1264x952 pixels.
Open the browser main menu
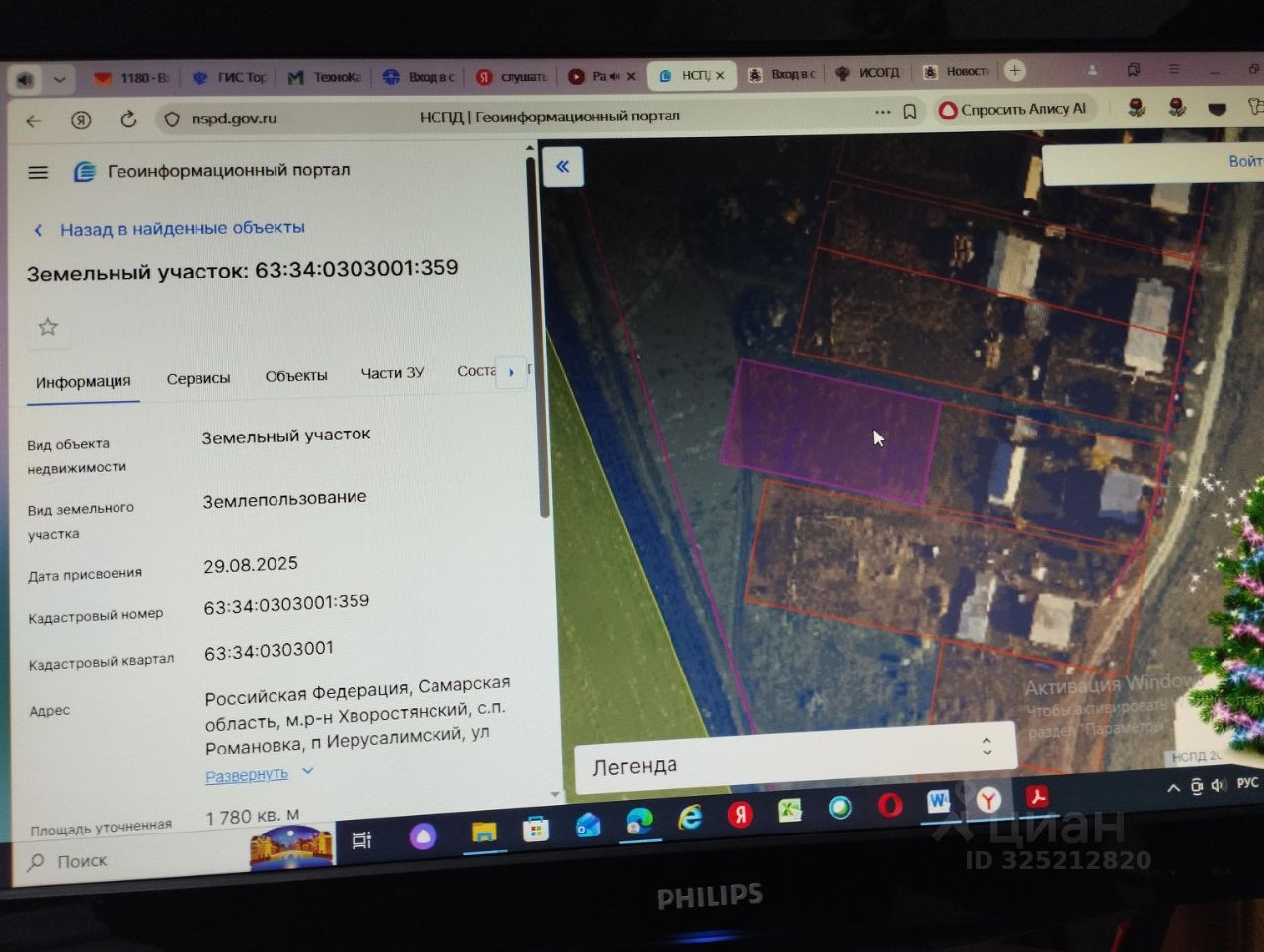point(1174,69)
